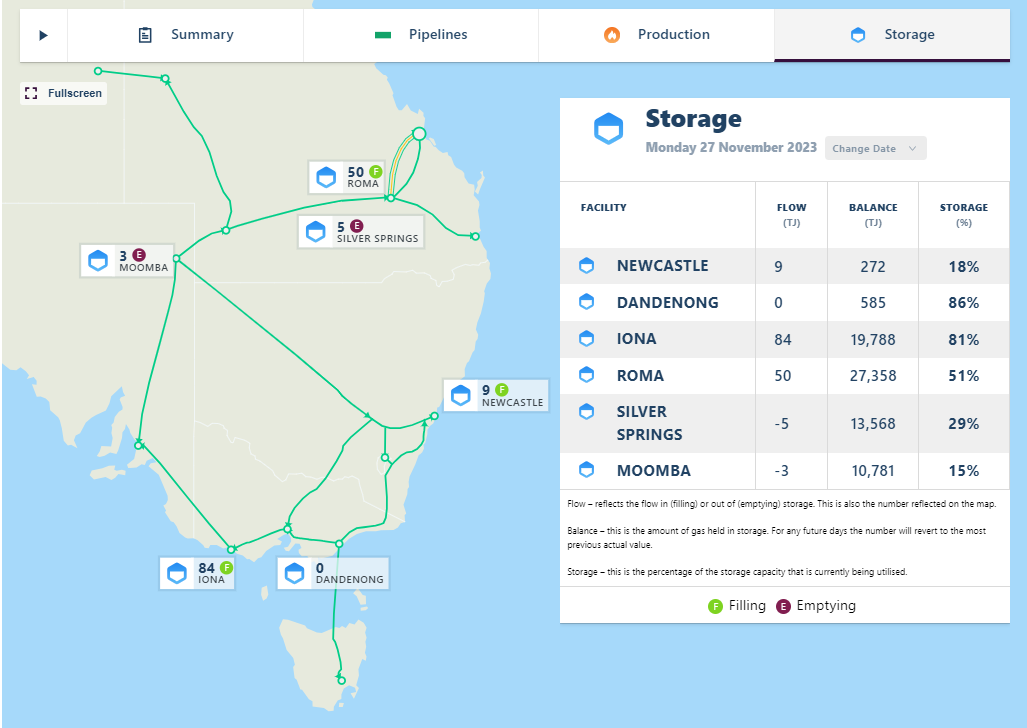Select the Storage tab
The image size is (1027, 728).
point(892,35)
